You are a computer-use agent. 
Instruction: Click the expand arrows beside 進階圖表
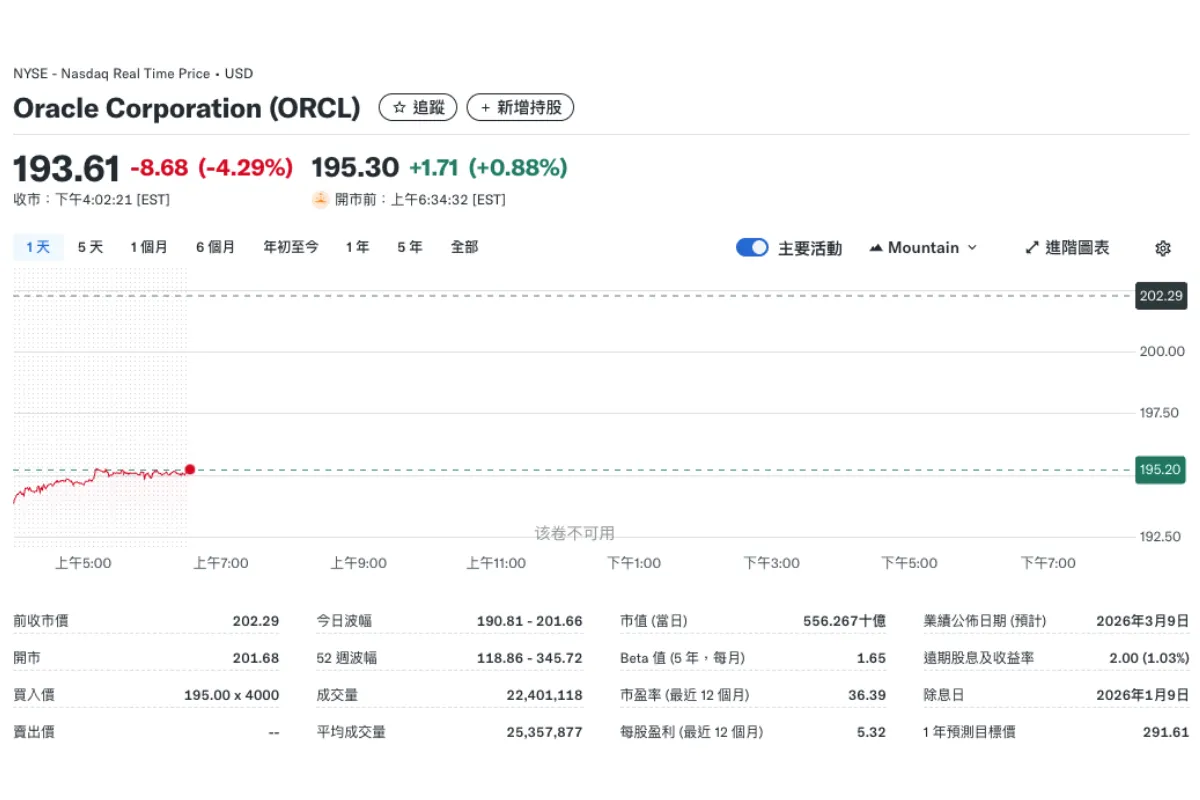(1031, 247)
